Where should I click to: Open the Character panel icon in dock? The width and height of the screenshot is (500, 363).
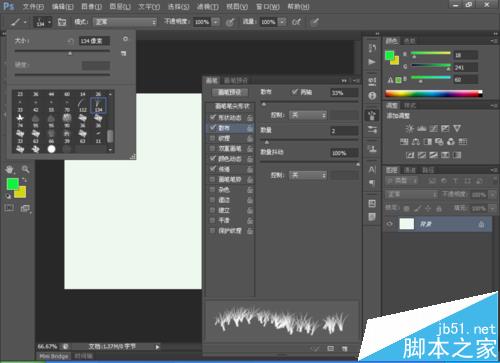[372, 169]
